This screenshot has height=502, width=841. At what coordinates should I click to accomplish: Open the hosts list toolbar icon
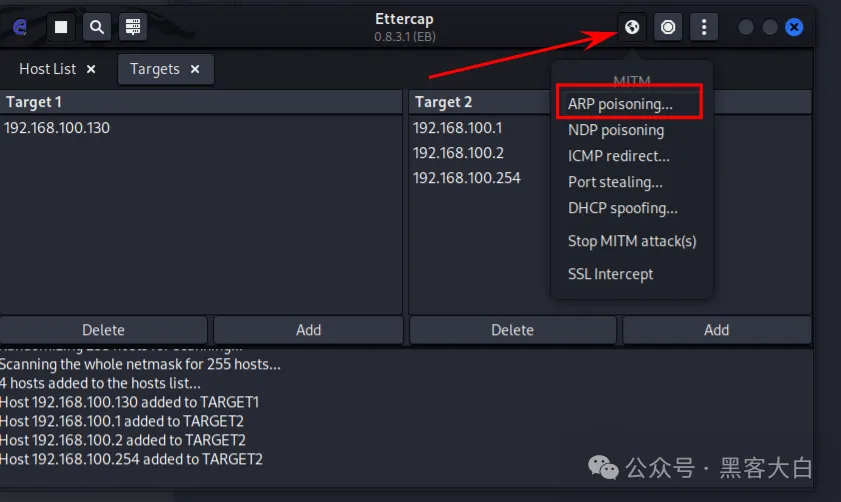132,27
